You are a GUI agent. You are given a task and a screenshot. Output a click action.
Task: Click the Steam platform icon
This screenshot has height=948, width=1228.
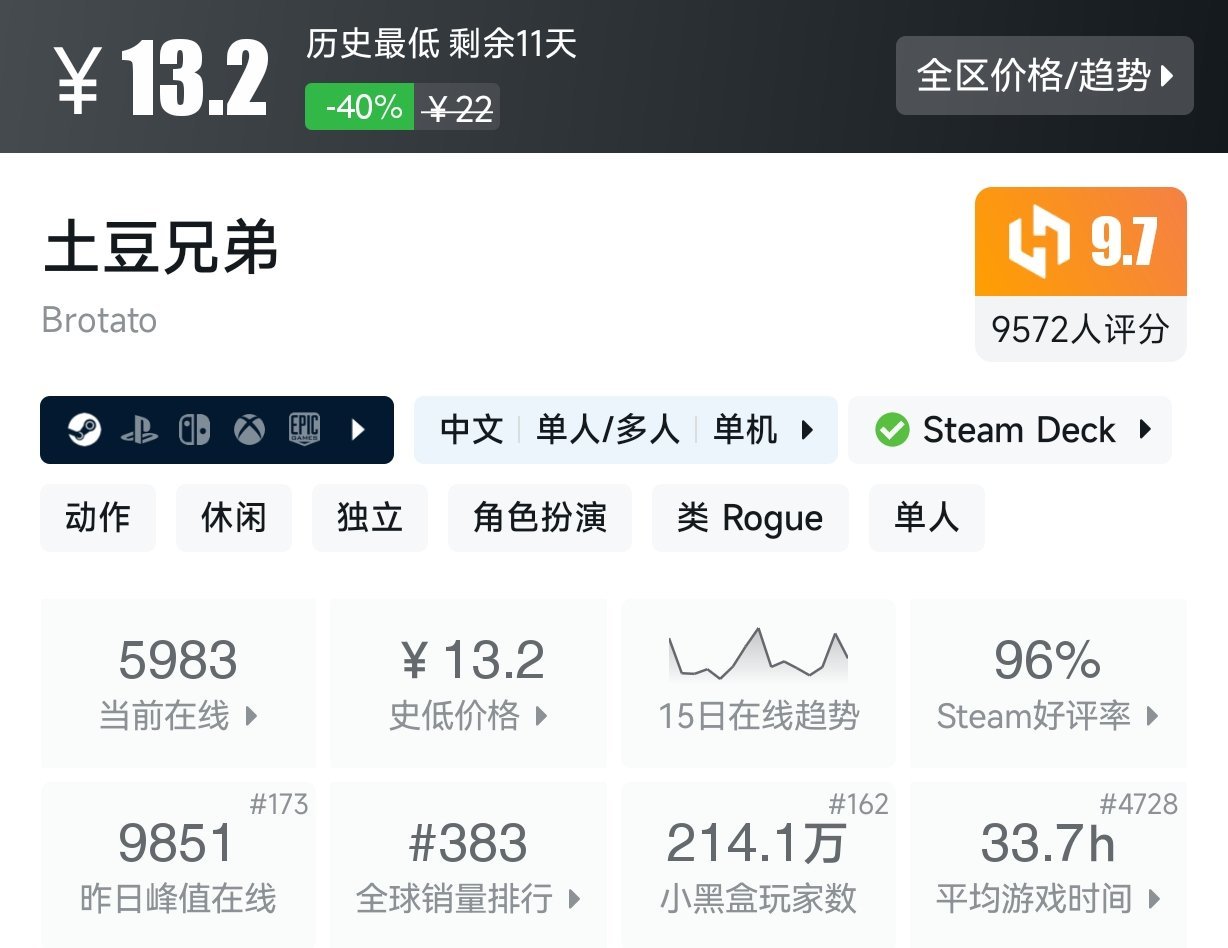84,430
